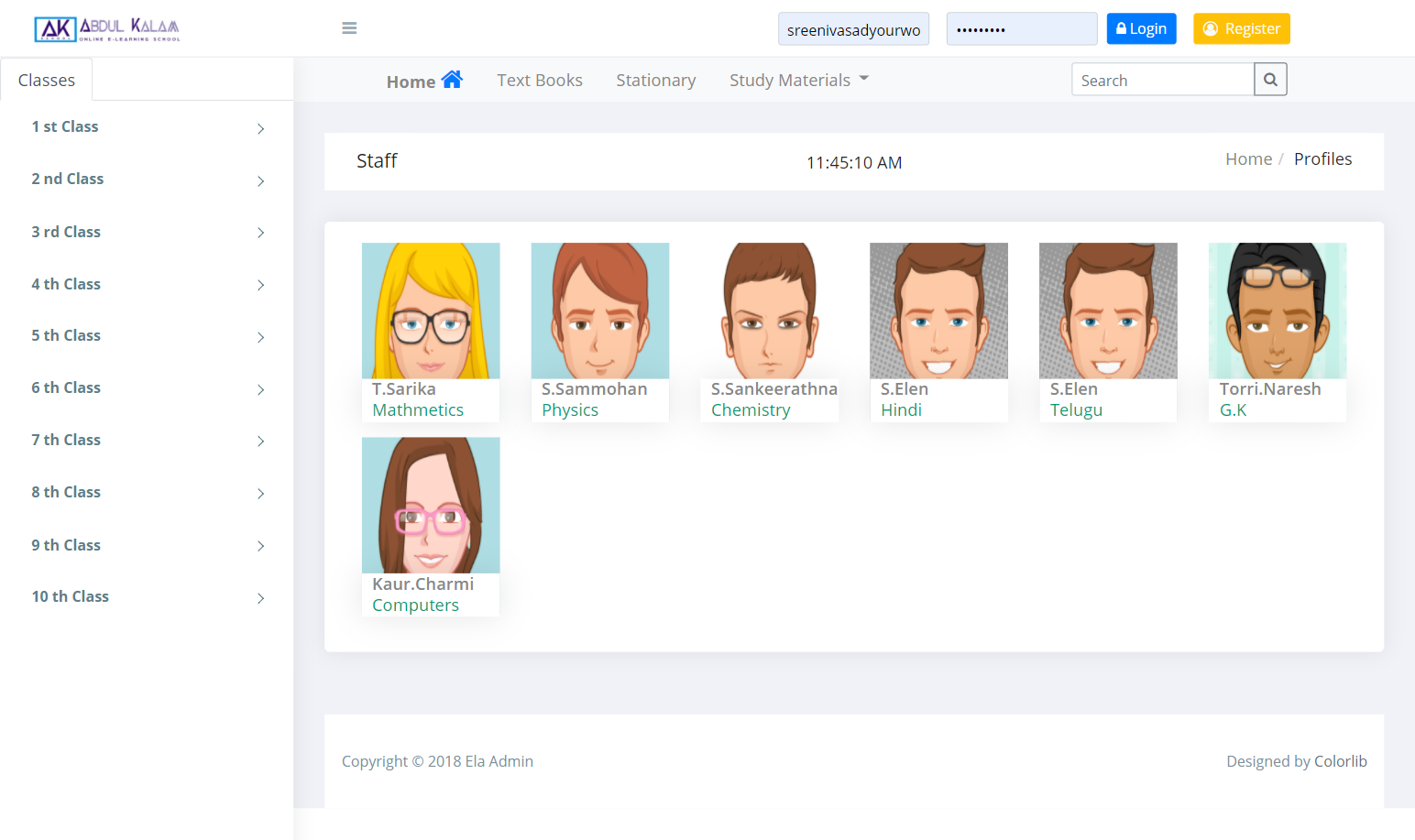Click the Physics subject text

click(x=570, y=409)
